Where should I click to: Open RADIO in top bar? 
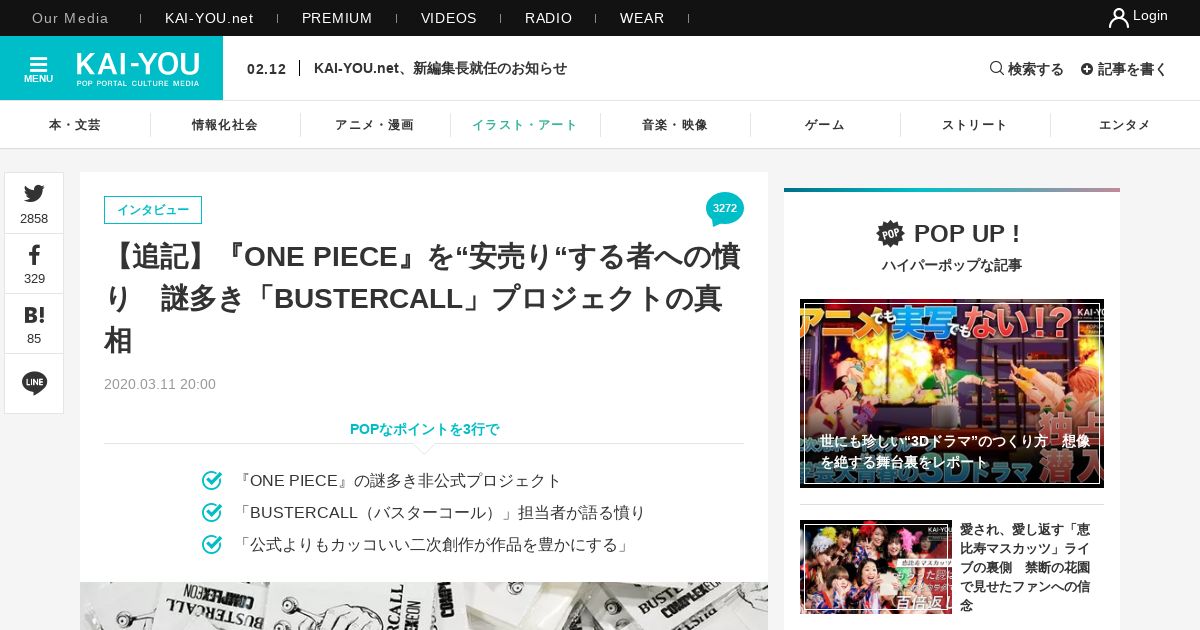(x=549, y=18)
